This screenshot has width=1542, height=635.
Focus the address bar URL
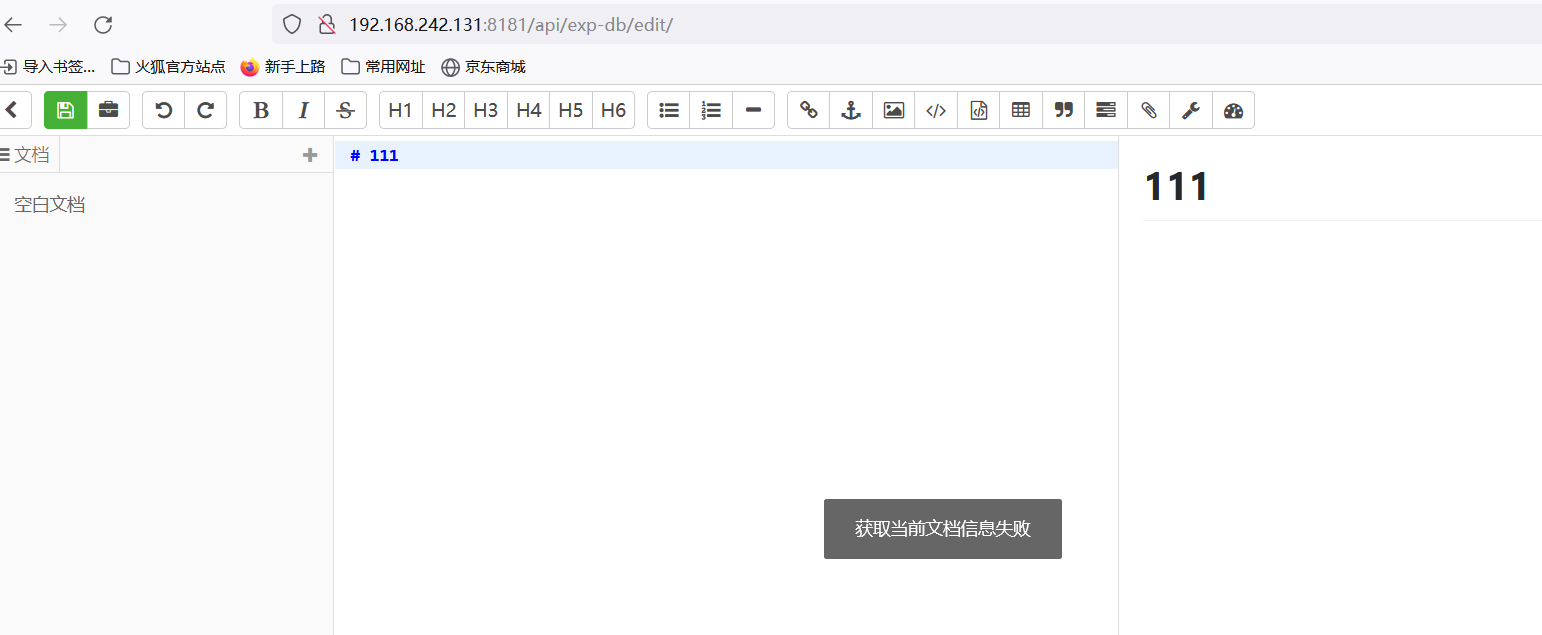coord(511,24)
